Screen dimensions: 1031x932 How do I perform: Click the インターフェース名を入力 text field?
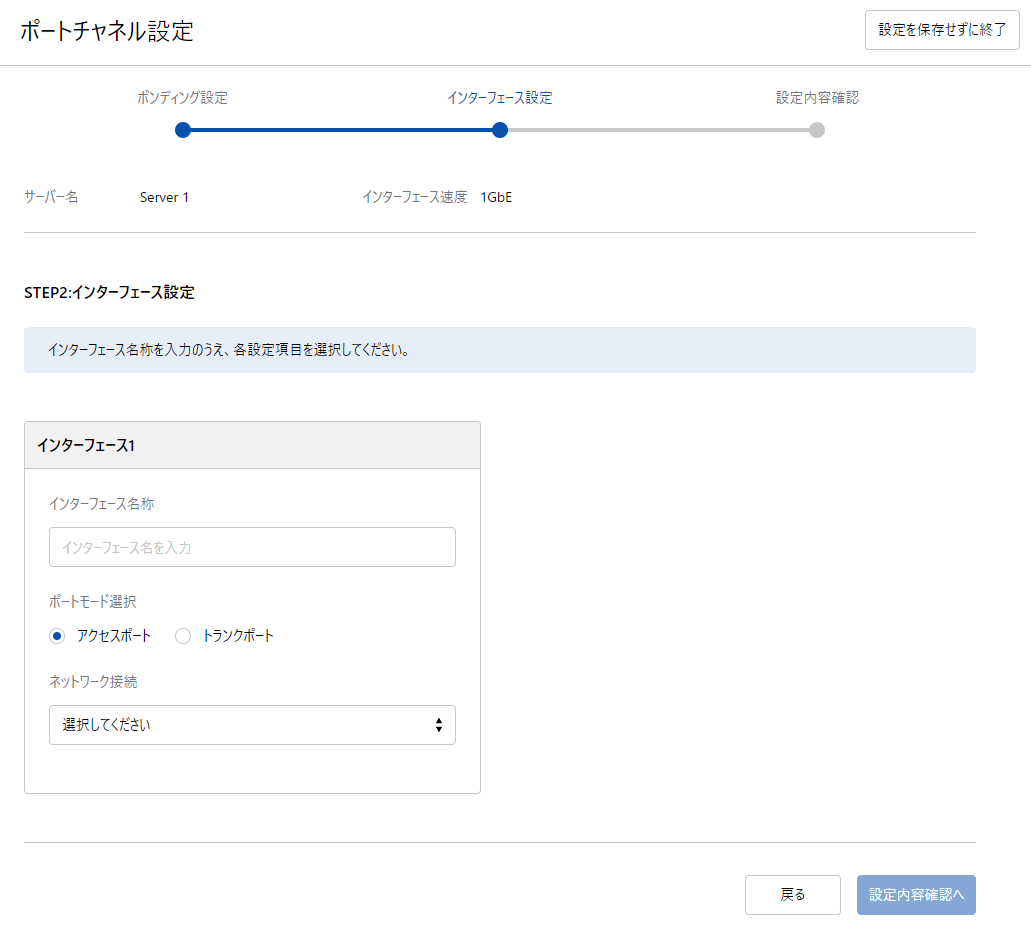(252, 546)
